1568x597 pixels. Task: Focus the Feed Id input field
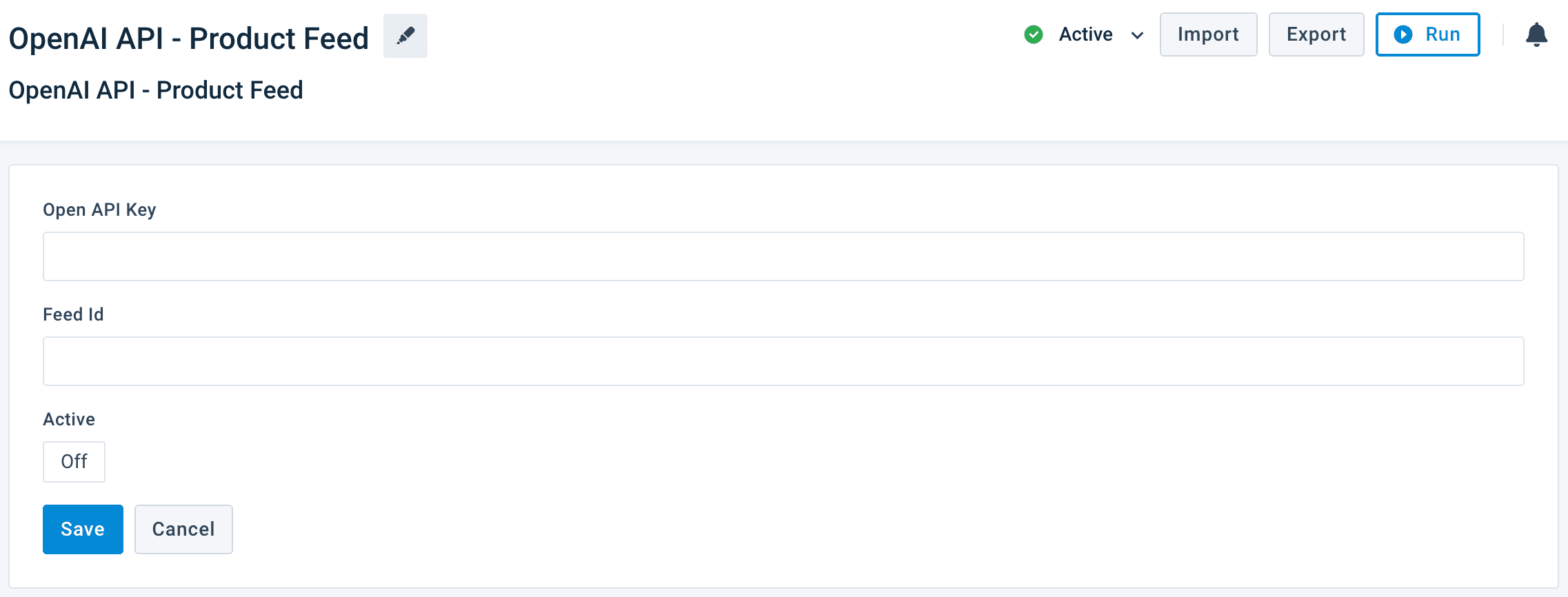(x=783, y=361)
